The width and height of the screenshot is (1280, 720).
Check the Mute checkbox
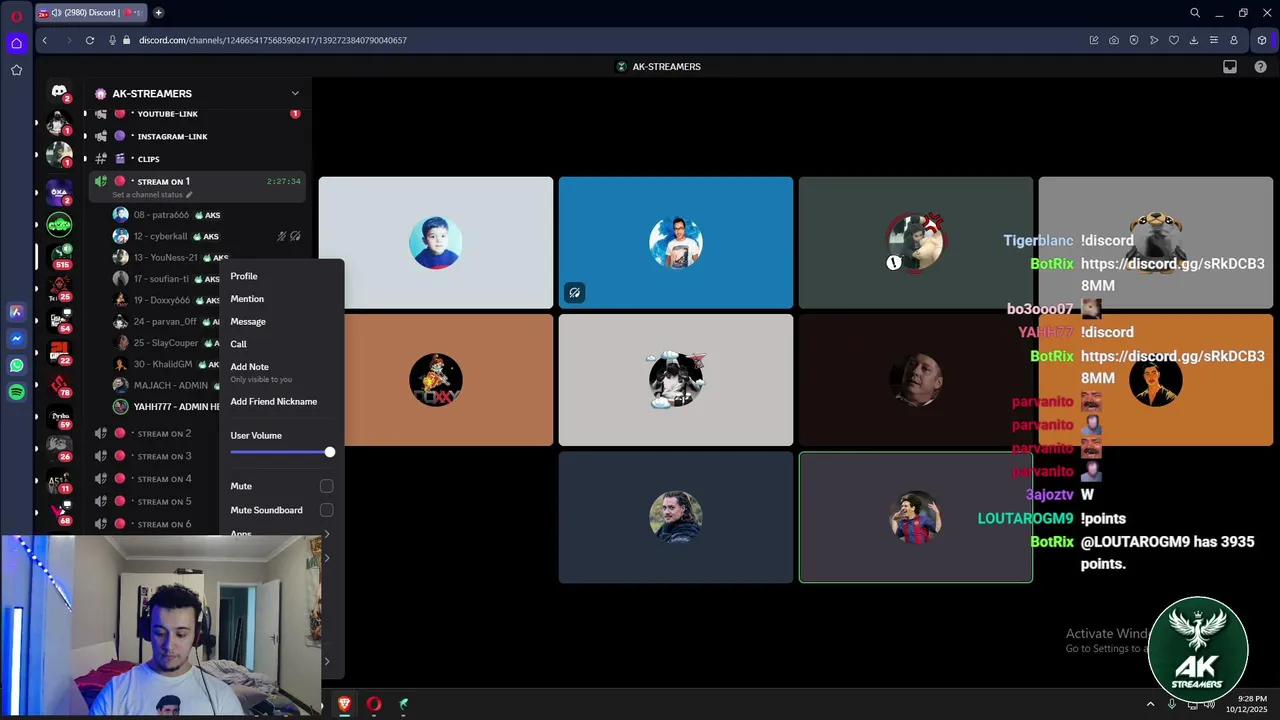[326, 486]
